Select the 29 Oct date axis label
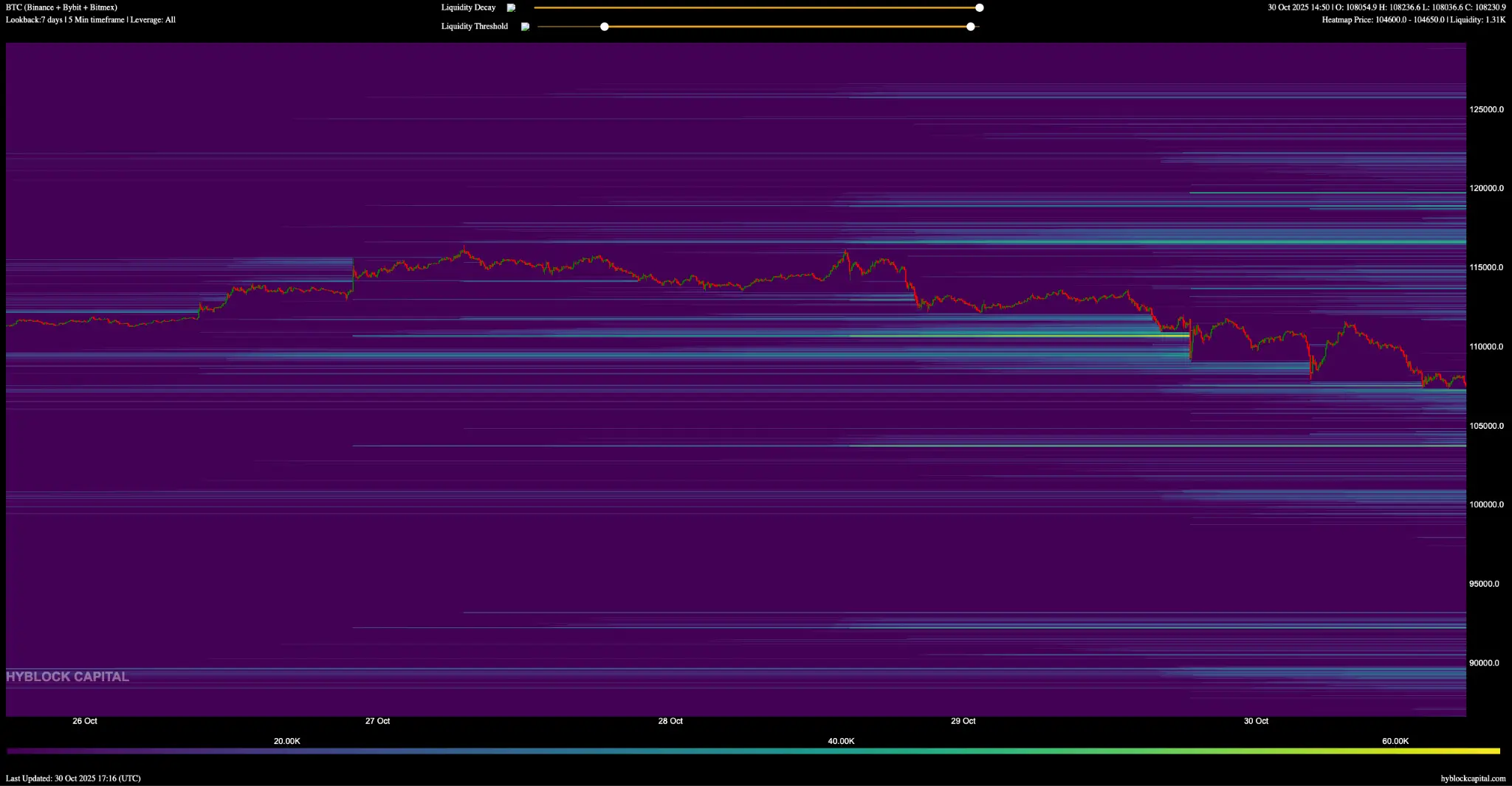The width and height of the screenshot is (1512, 786). [963, 721]
